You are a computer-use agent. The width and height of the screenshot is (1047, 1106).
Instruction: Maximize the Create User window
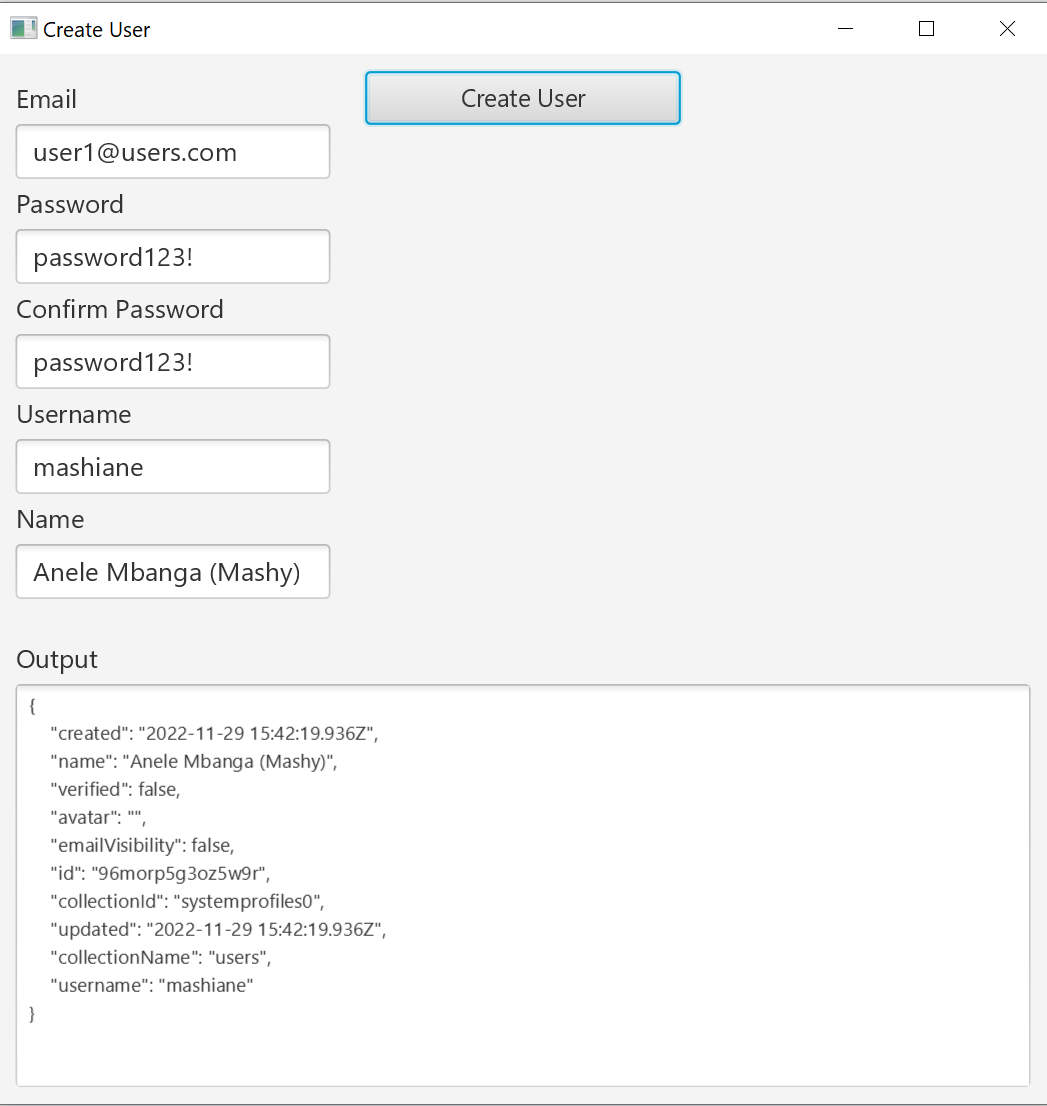pyautogui.click(x=926, y=29)
